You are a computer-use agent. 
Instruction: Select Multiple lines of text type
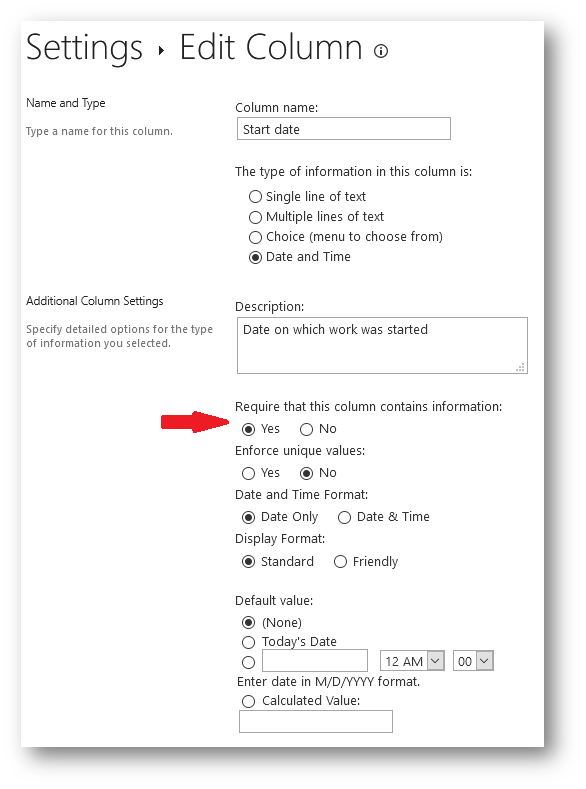256,217
